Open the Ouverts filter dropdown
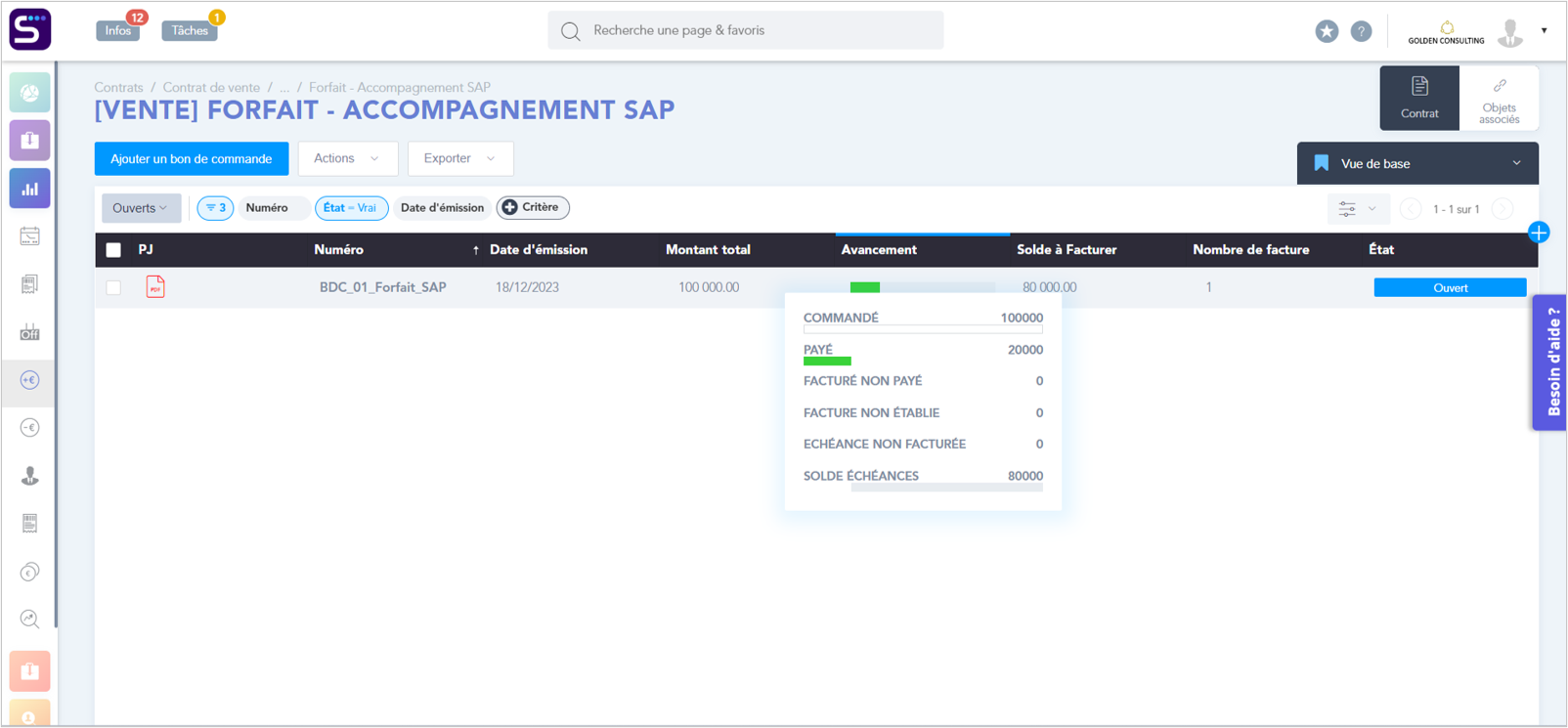 coord(141,208)
